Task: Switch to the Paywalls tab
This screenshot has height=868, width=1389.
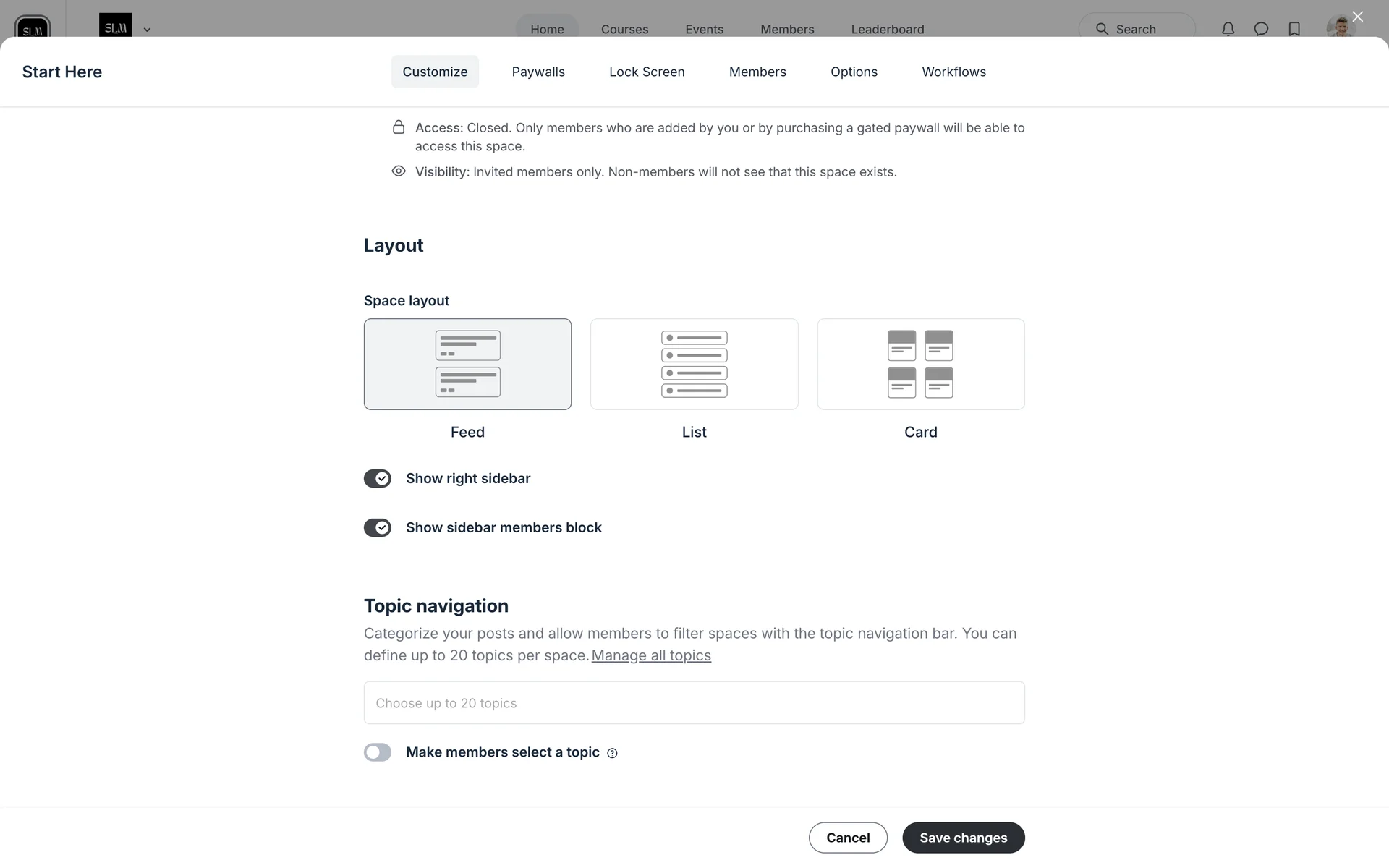Action: click(538, 72)
